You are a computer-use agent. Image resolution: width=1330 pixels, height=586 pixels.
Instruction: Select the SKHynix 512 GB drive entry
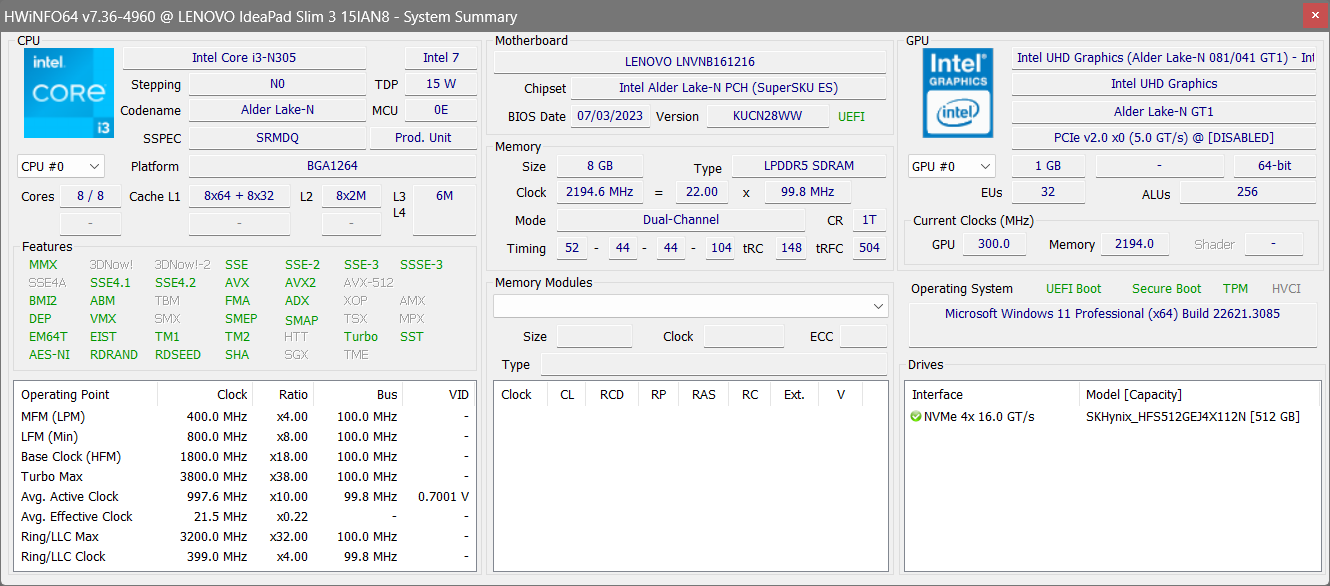pos(1192,417)
